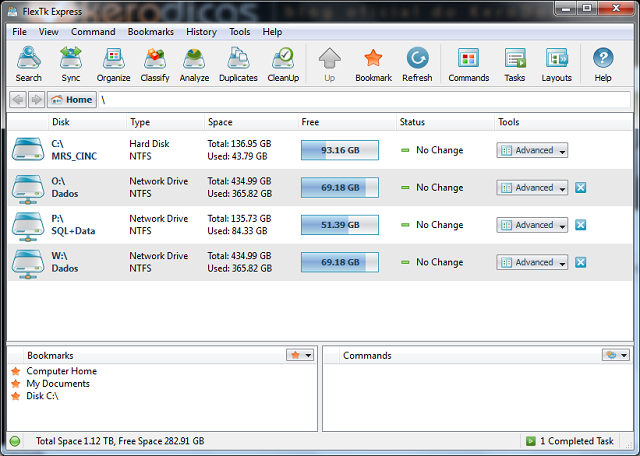Viewport: 640px width, 456px height.
Task: Select the O:\ network drive icon
Action: [28, 189]
